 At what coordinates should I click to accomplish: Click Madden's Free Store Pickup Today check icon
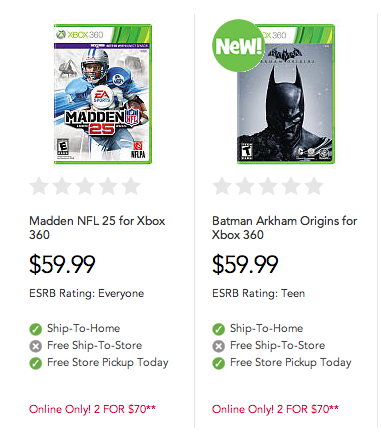click(36, 363)
